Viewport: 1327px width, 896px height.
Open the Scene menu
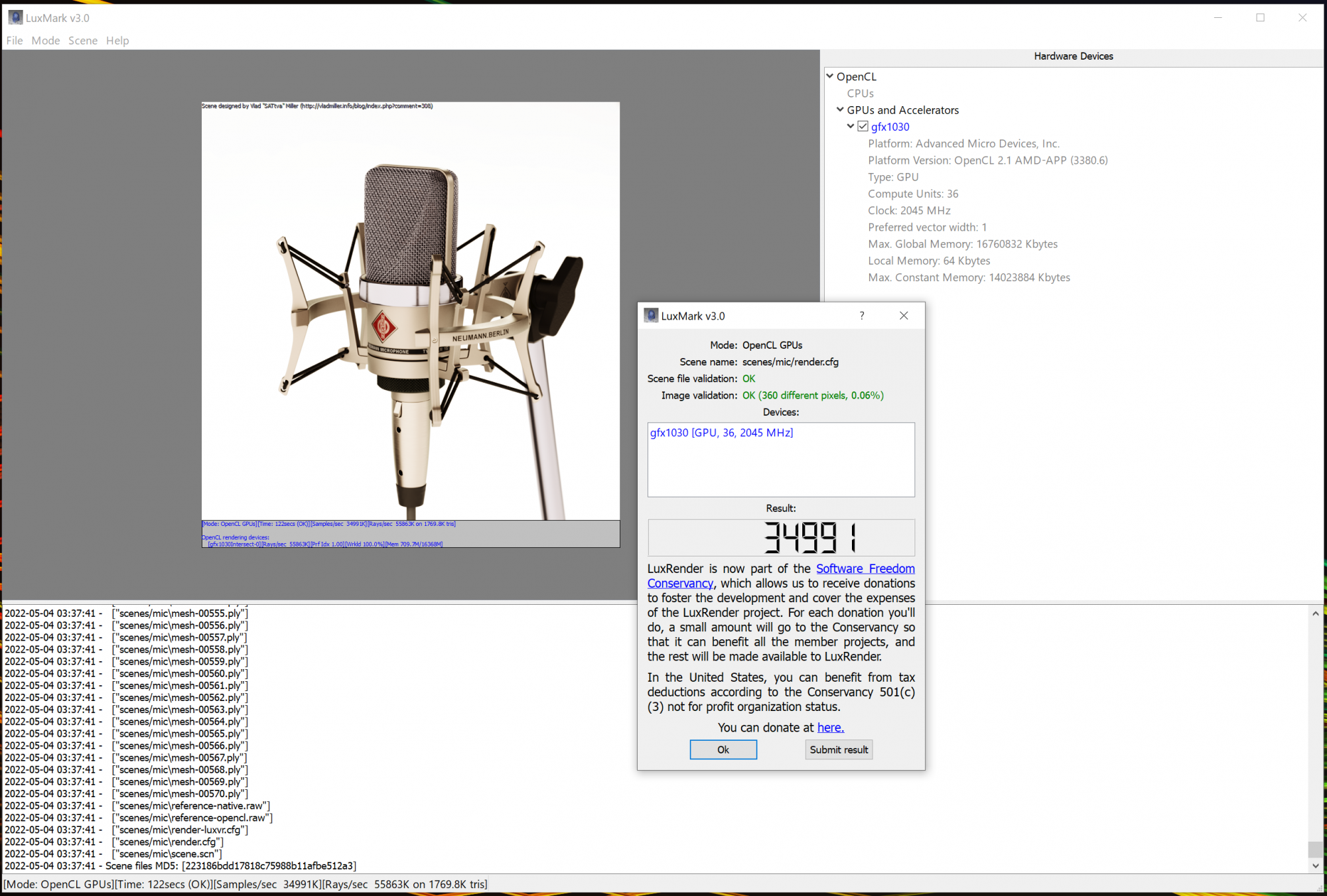coord(82,40)
